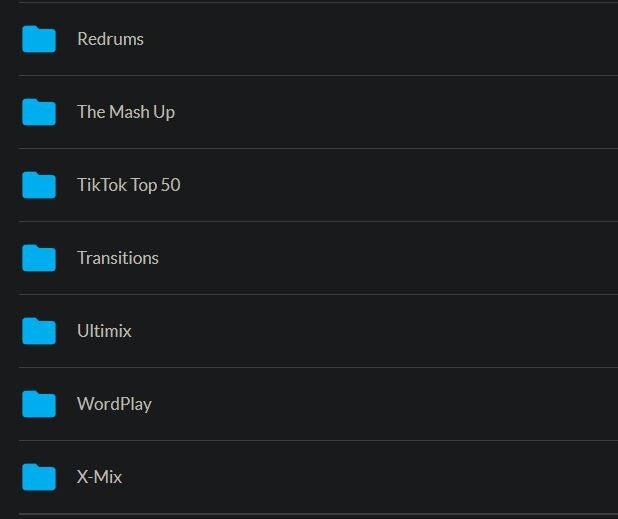The width and height of the screenshot is (618, 519).
Task: Select The Mash Up row's blank space
Action: pos(400,112)
